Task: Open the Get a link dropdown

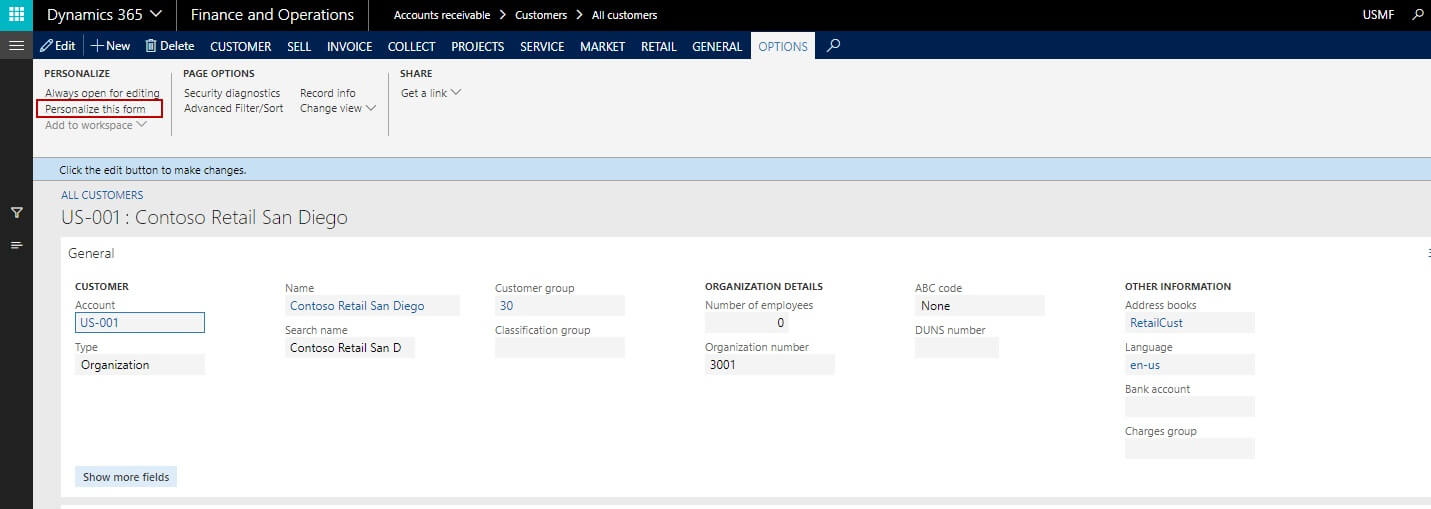Action: [x=431, y=93]
